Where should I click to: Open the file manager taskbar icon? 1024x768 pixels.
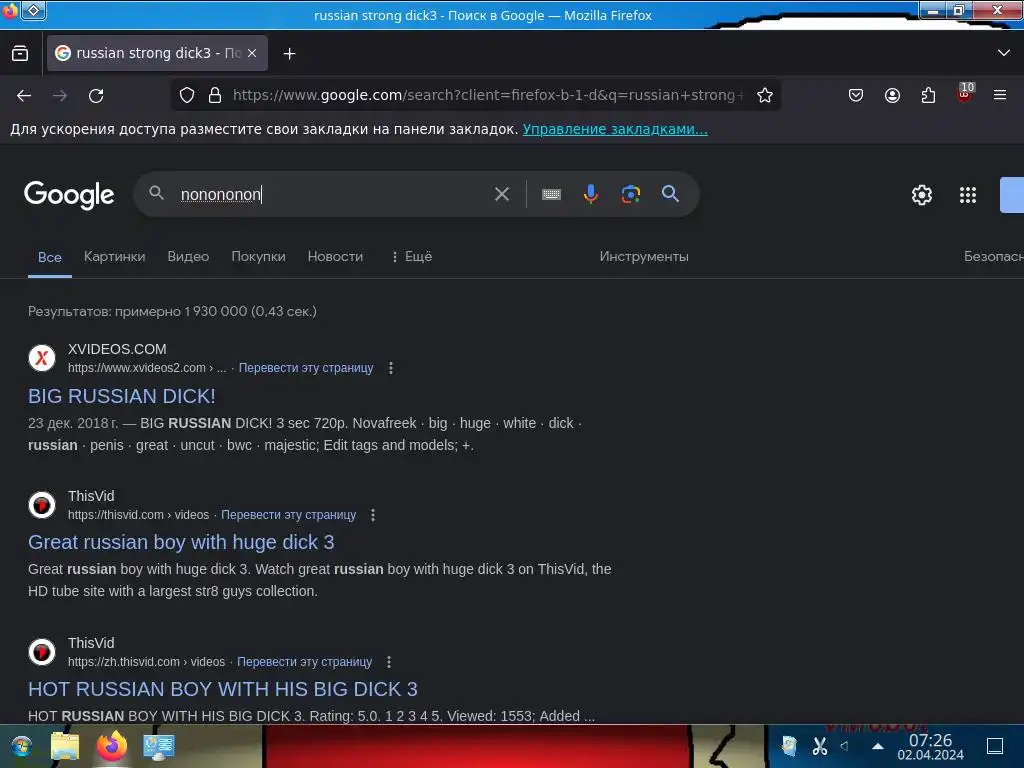point(65,746)
